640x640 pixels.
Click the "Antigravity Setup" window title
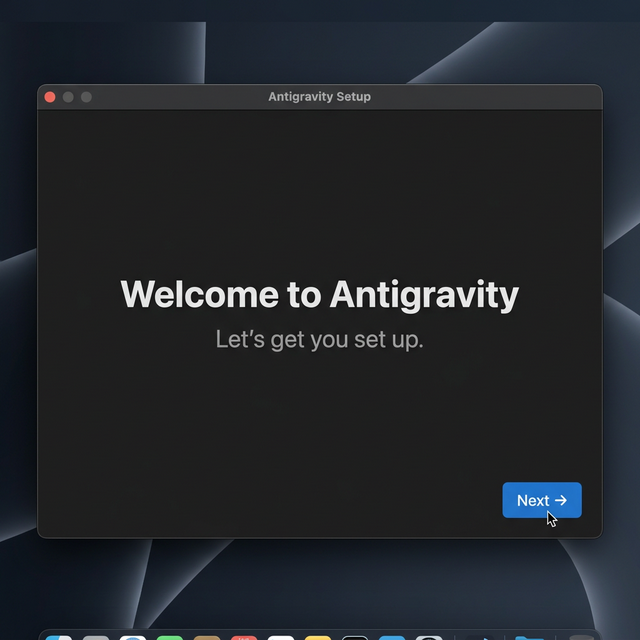320,97
